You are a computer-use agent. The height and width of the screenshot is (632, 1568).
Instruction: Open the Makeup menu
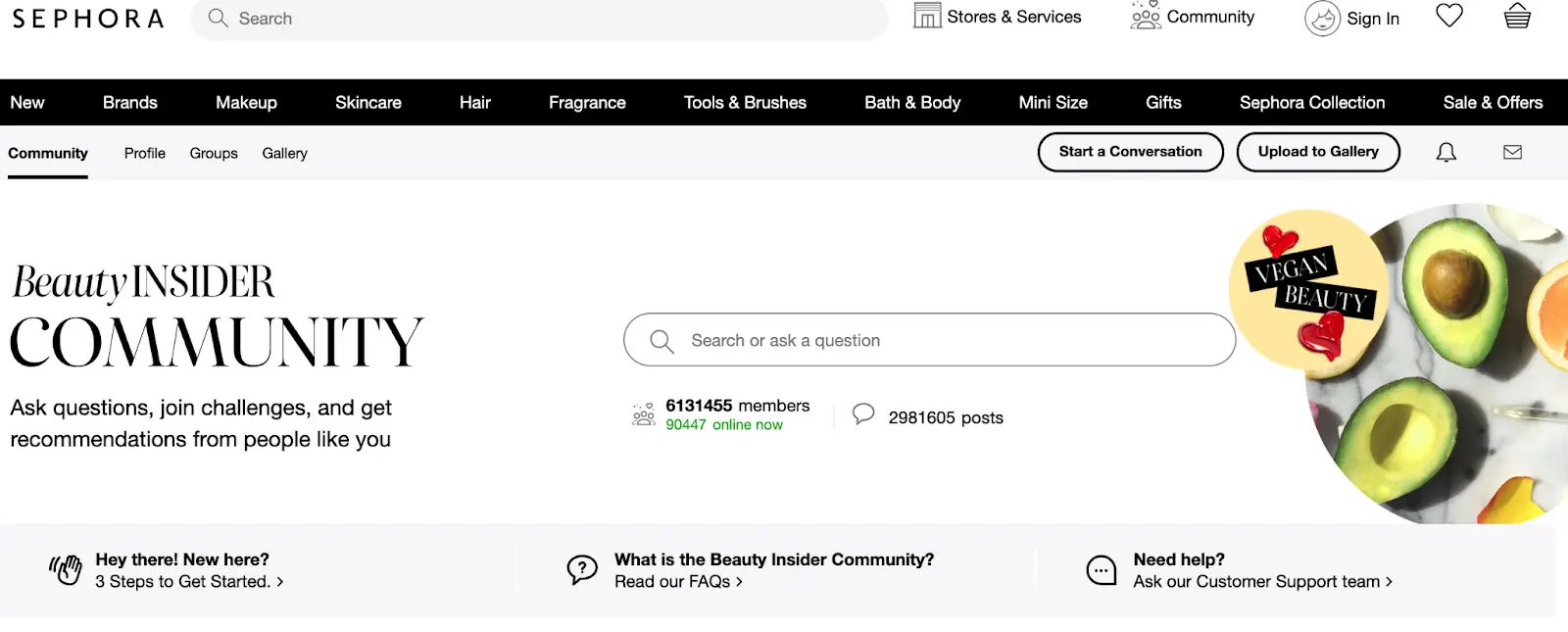click(246, 102)
